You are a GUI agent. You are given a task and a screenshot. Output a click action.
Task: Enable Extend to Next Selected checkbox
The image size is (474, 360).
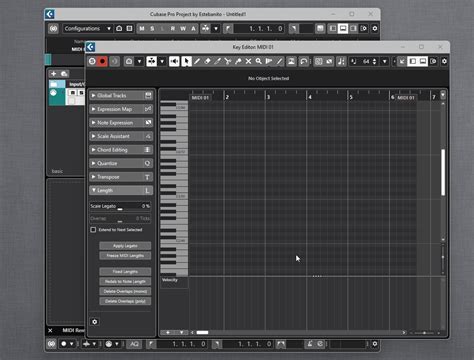93,230
